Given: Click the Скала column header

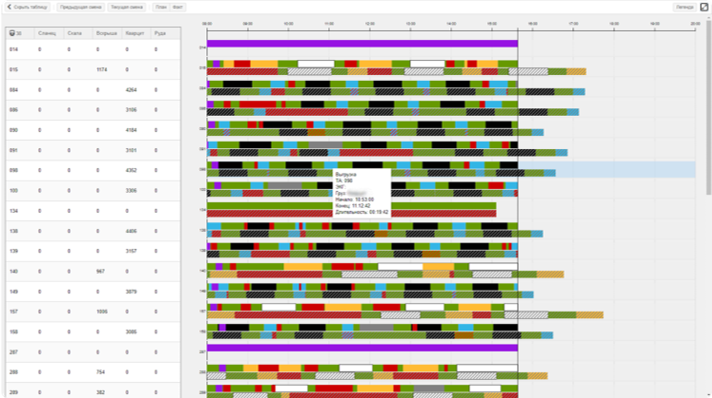Looking at the screenshot, I should click(74, 33).
